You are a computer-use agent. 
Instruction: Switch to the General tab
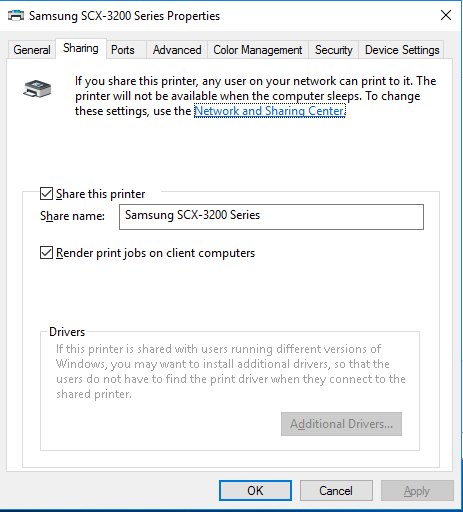click(32, 50)
